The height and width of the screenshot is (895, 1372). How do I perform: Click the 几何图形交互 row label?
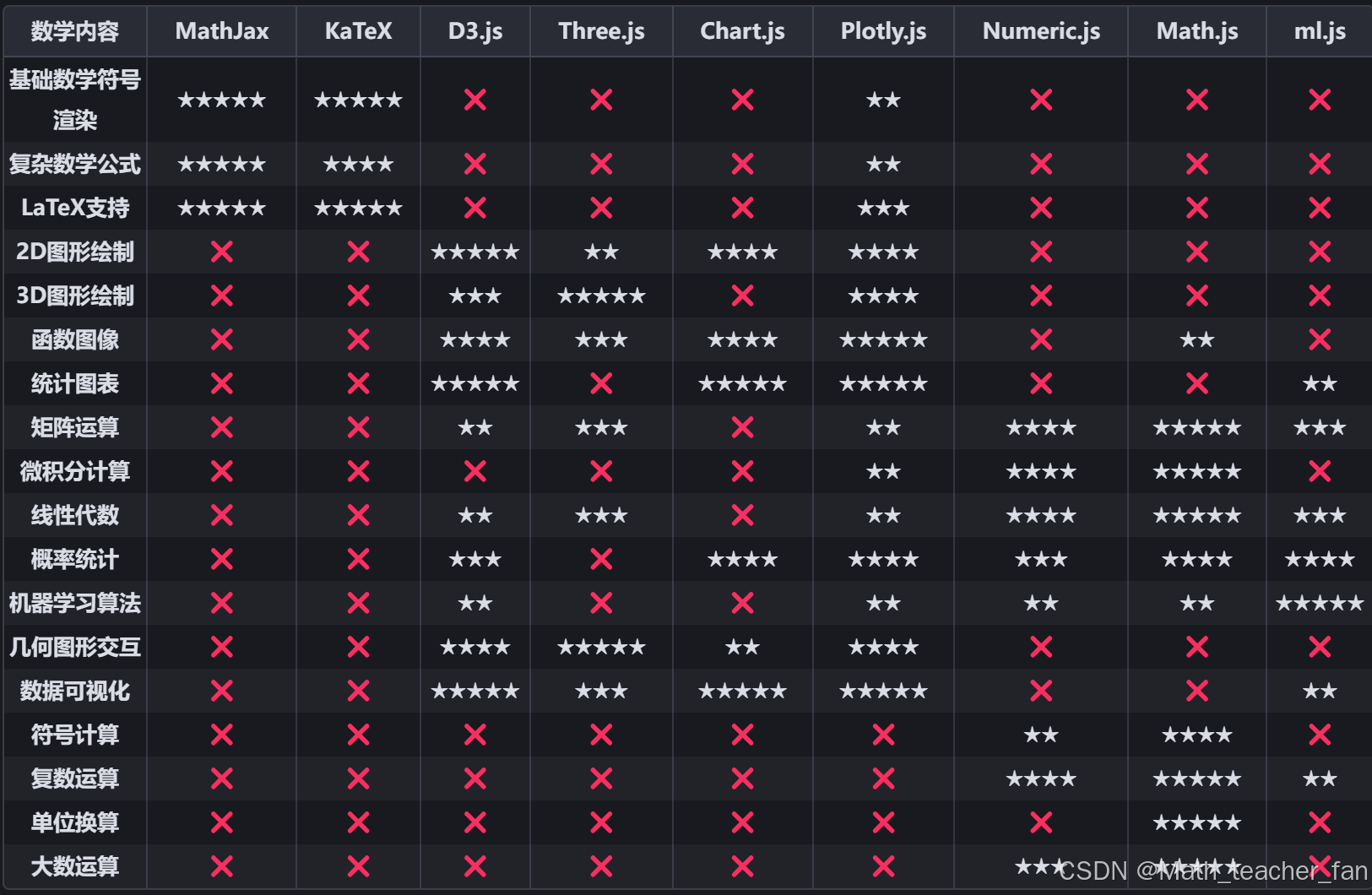[75, 647]
